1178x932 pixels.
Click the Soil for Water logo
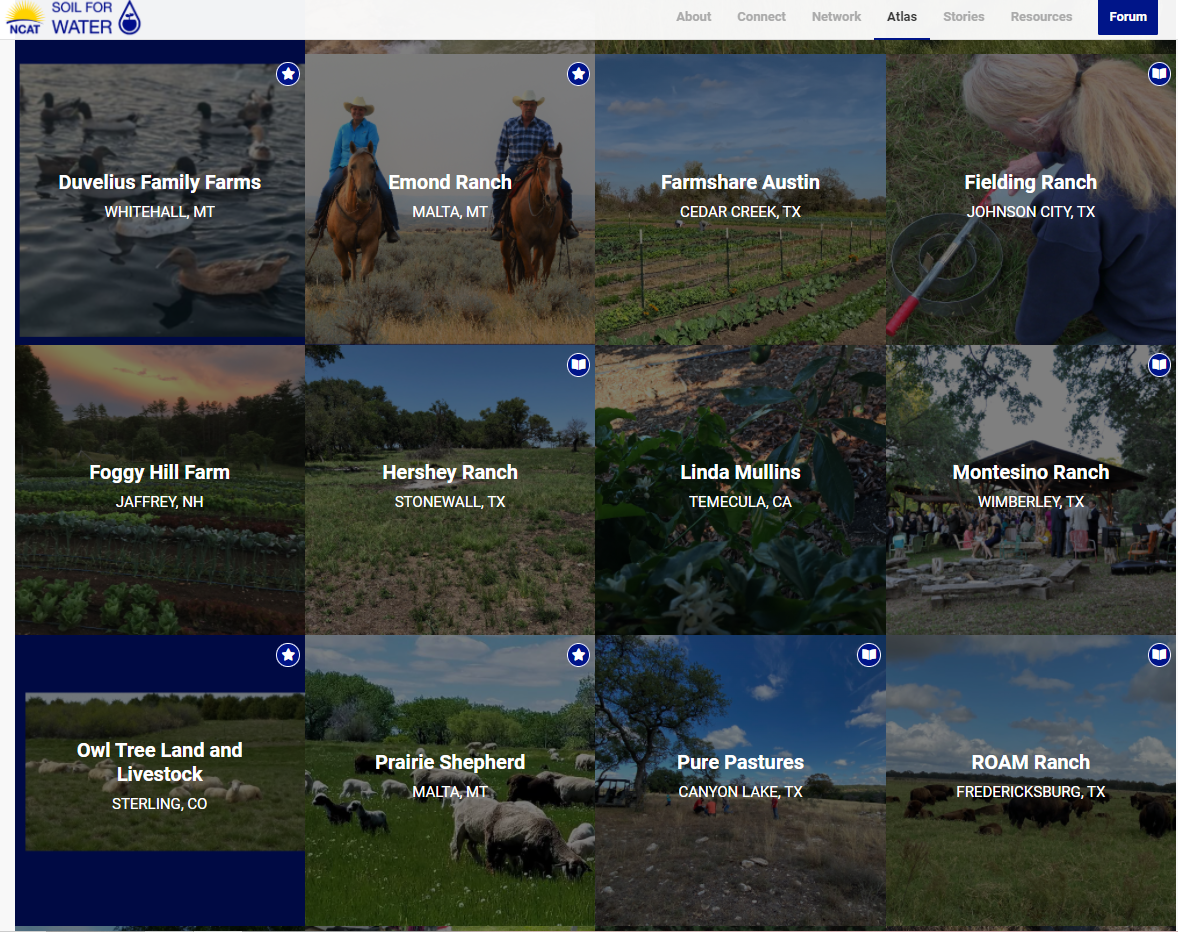coord(74,18)
